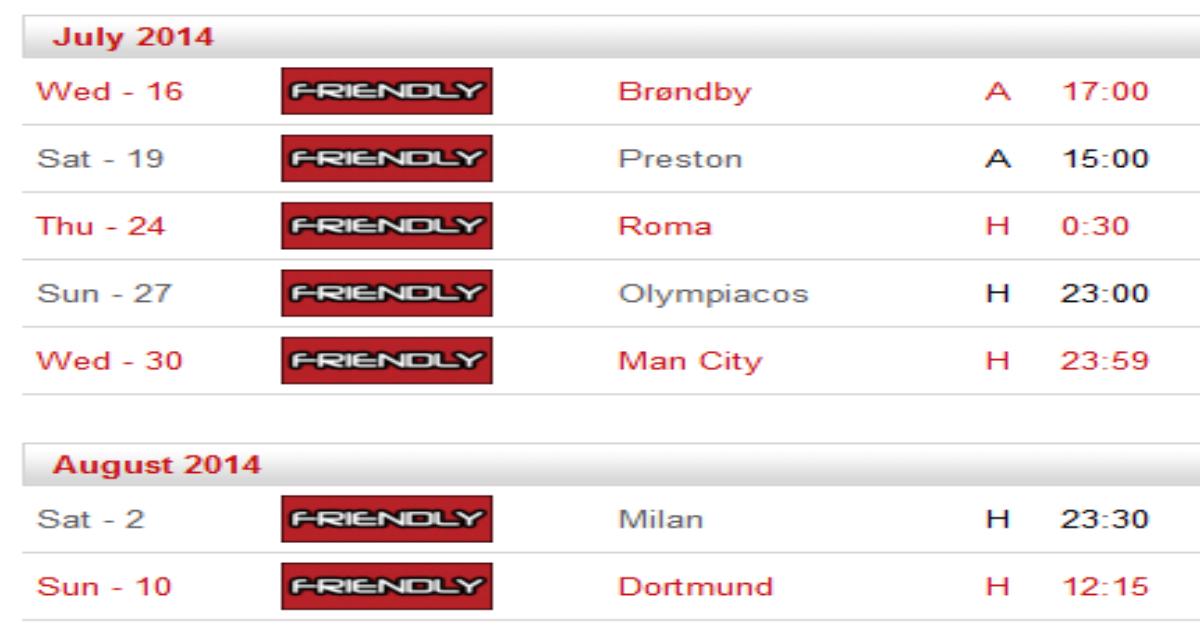The width and height of the screenshot is (1200, 630).
Task: Select the Sun - 10 date entry
Action: [104, 588]
